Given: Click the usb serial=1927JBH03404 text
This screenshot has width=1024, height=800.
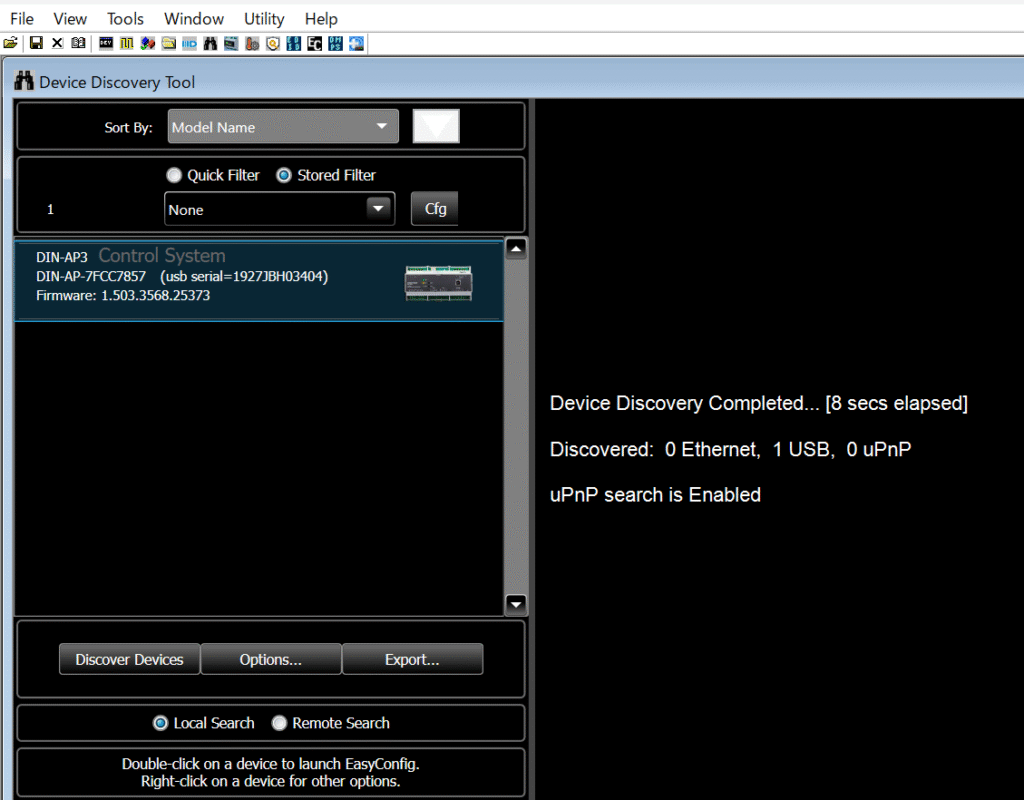Looking at the screenshot, I should coord(244,276).
